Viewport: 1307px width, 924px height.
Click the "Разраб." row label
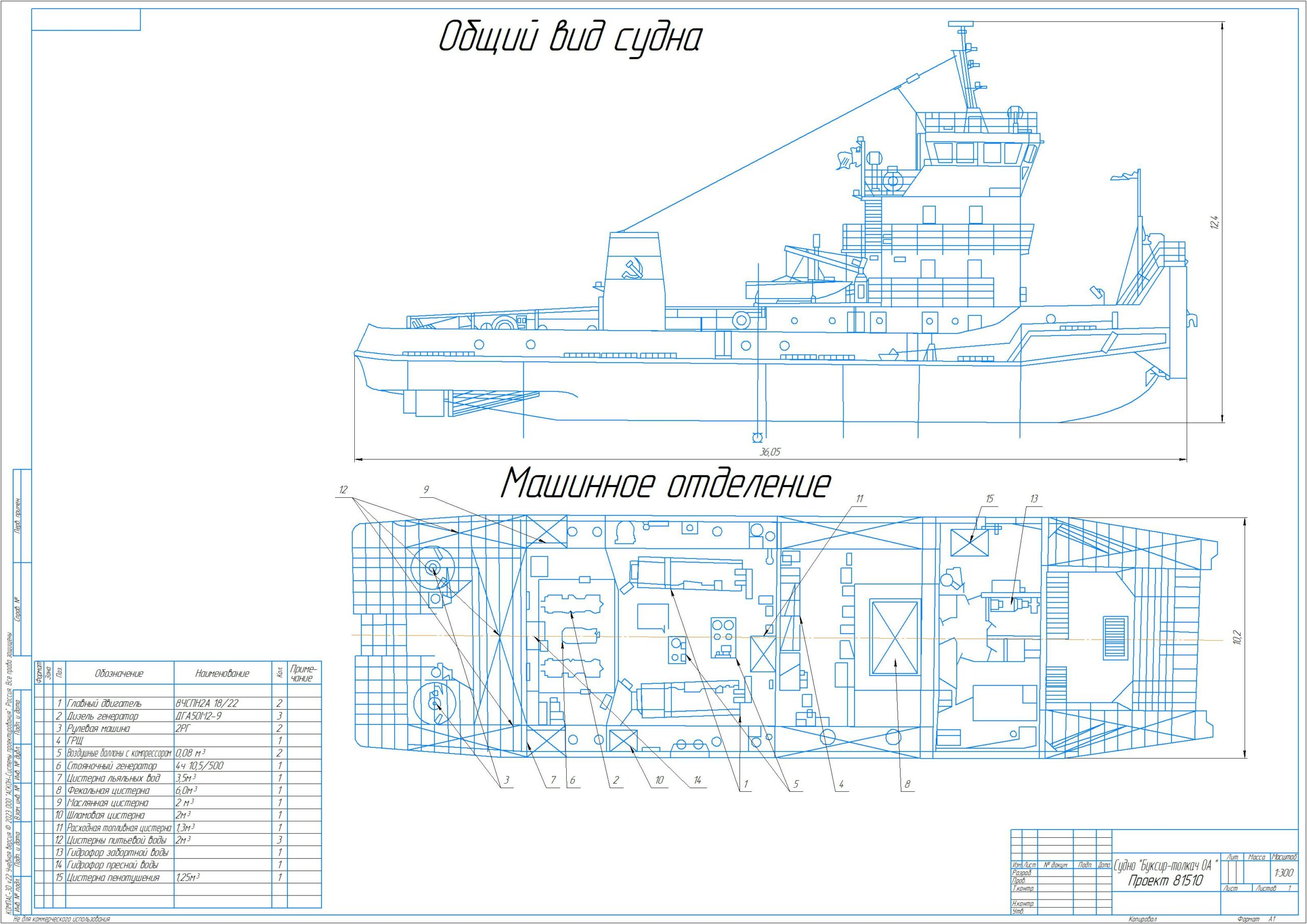[1022, 872]
